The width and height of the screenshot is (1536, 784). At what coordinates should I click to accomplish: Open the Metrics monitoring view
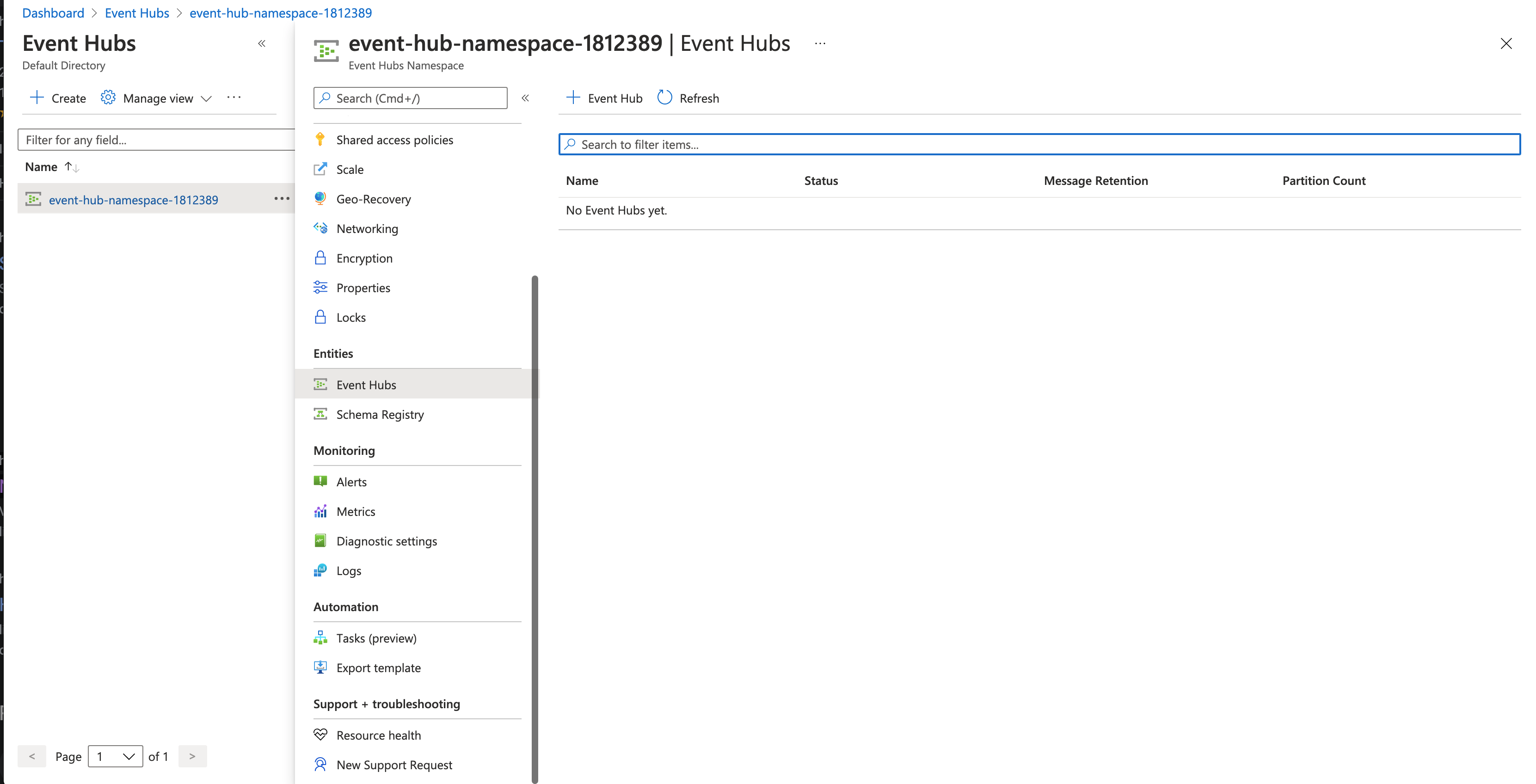click(x=356, y=511)
